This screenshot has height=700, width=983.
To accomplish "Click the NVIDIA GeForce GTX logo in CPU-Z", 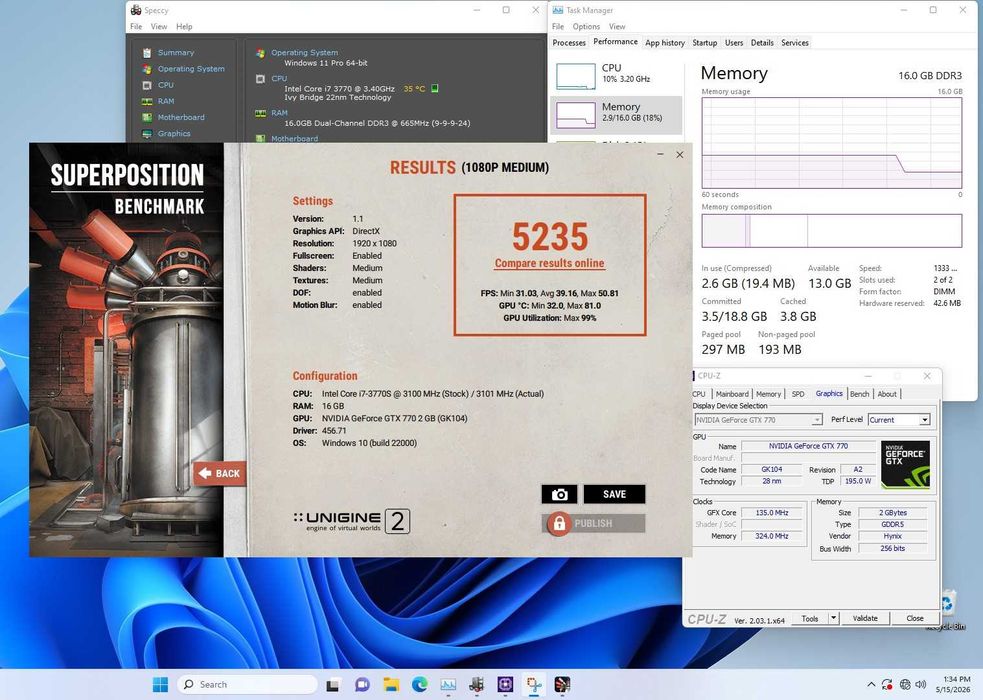I will (905, 464).
